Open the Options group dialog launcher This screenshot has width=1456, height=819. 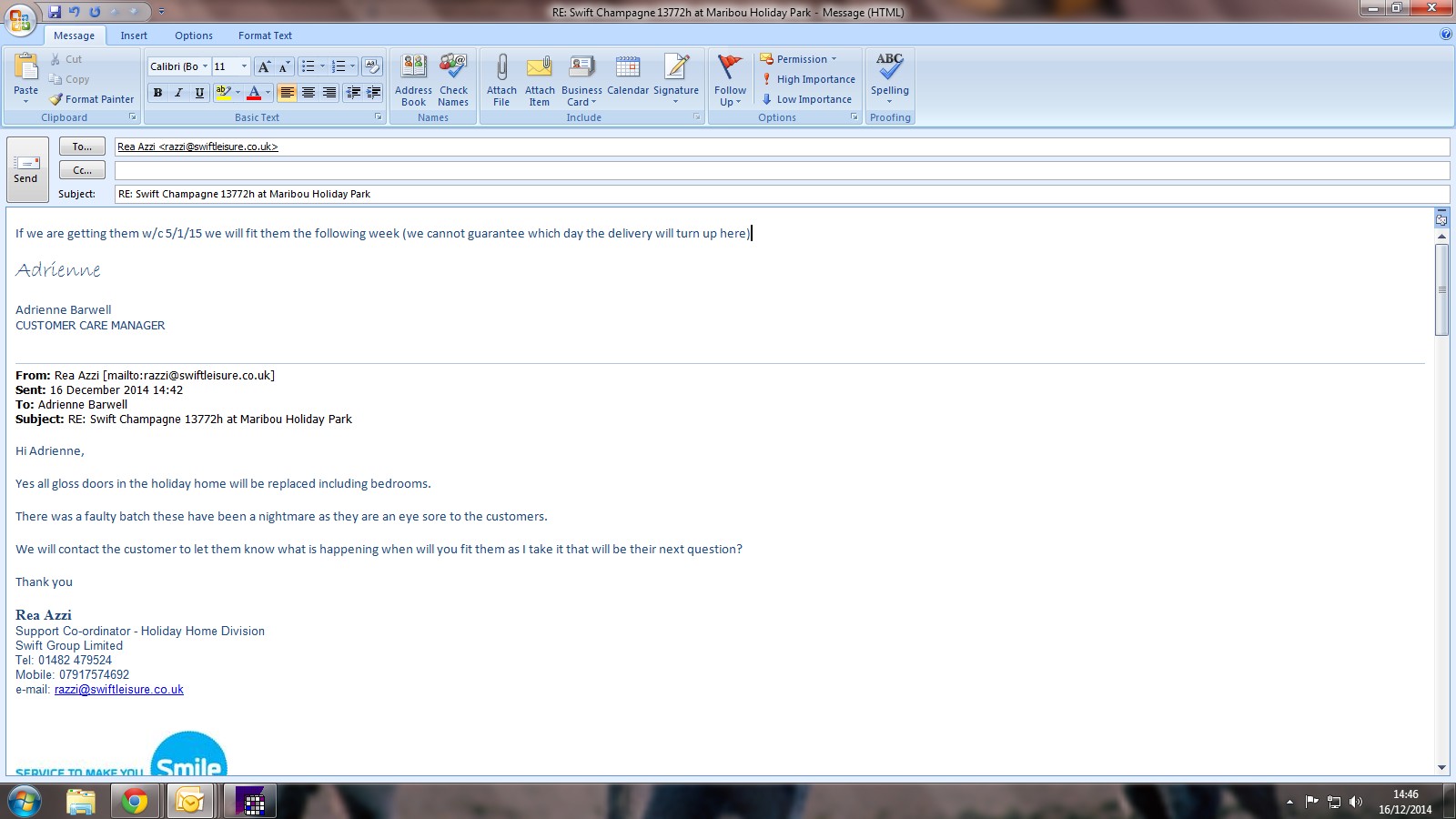coord(854,117)
